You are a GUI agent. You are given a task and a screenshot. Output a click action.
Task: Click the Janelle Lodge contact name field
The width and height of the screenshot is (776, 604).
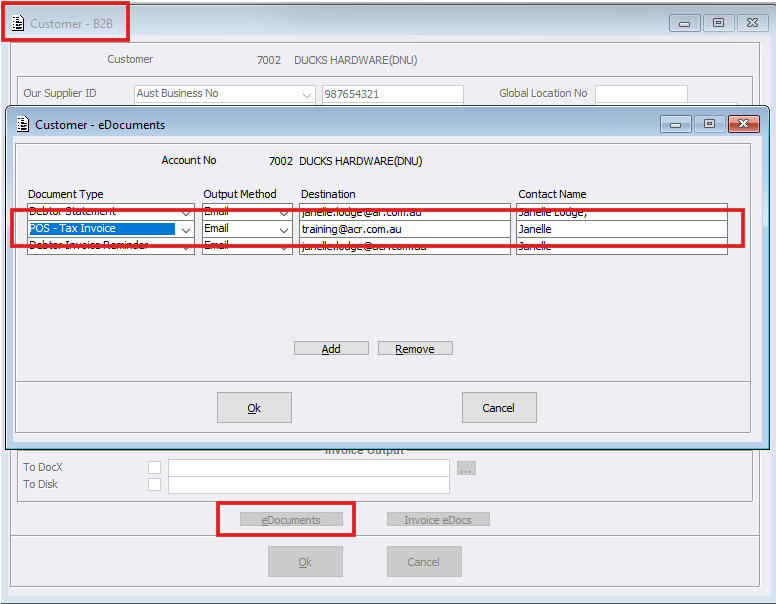pyautogui.click(x=622, y=212)
